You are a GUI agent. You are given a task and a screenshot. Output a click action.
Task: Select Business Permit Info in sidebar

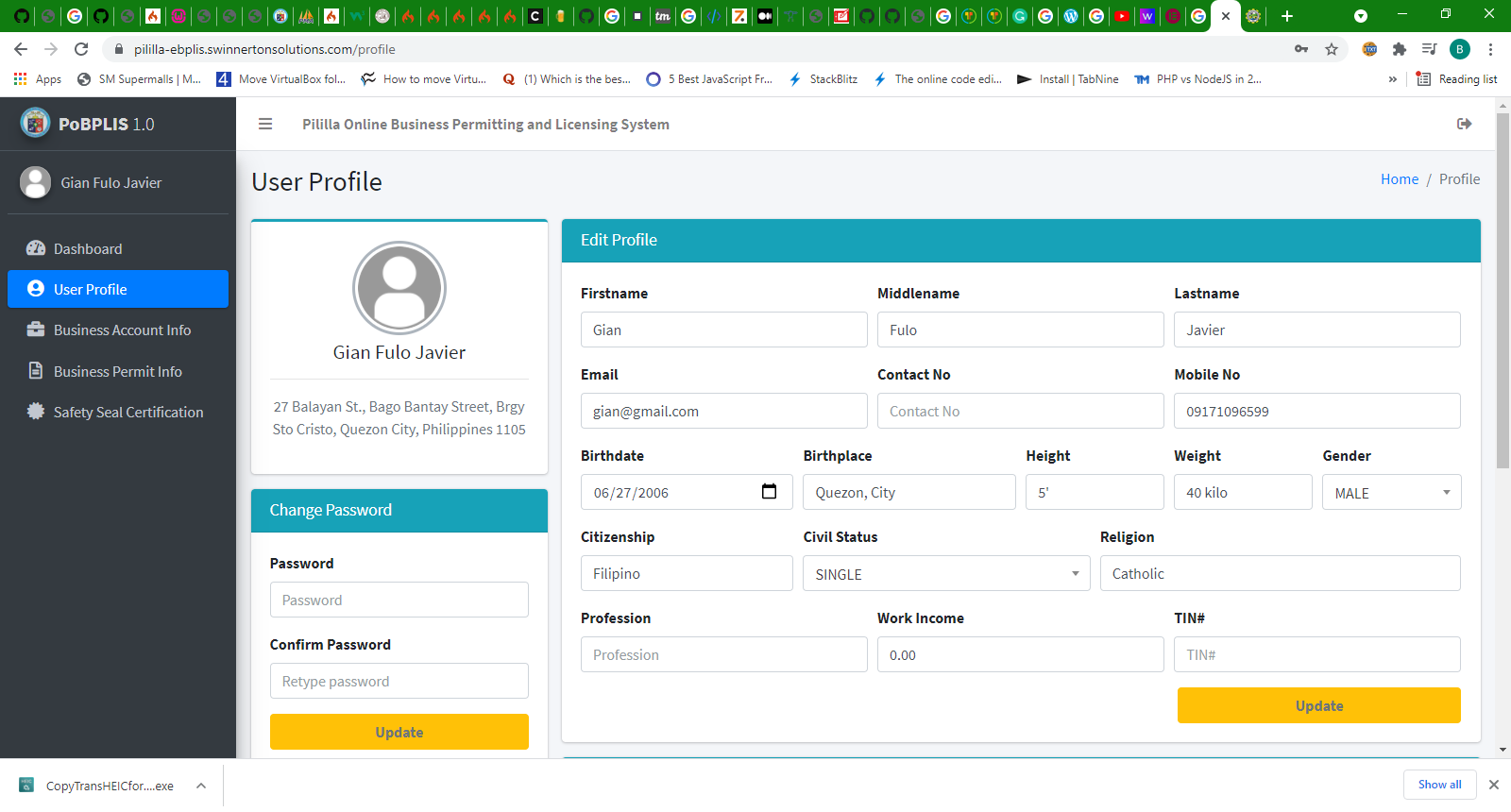(117, 372)
